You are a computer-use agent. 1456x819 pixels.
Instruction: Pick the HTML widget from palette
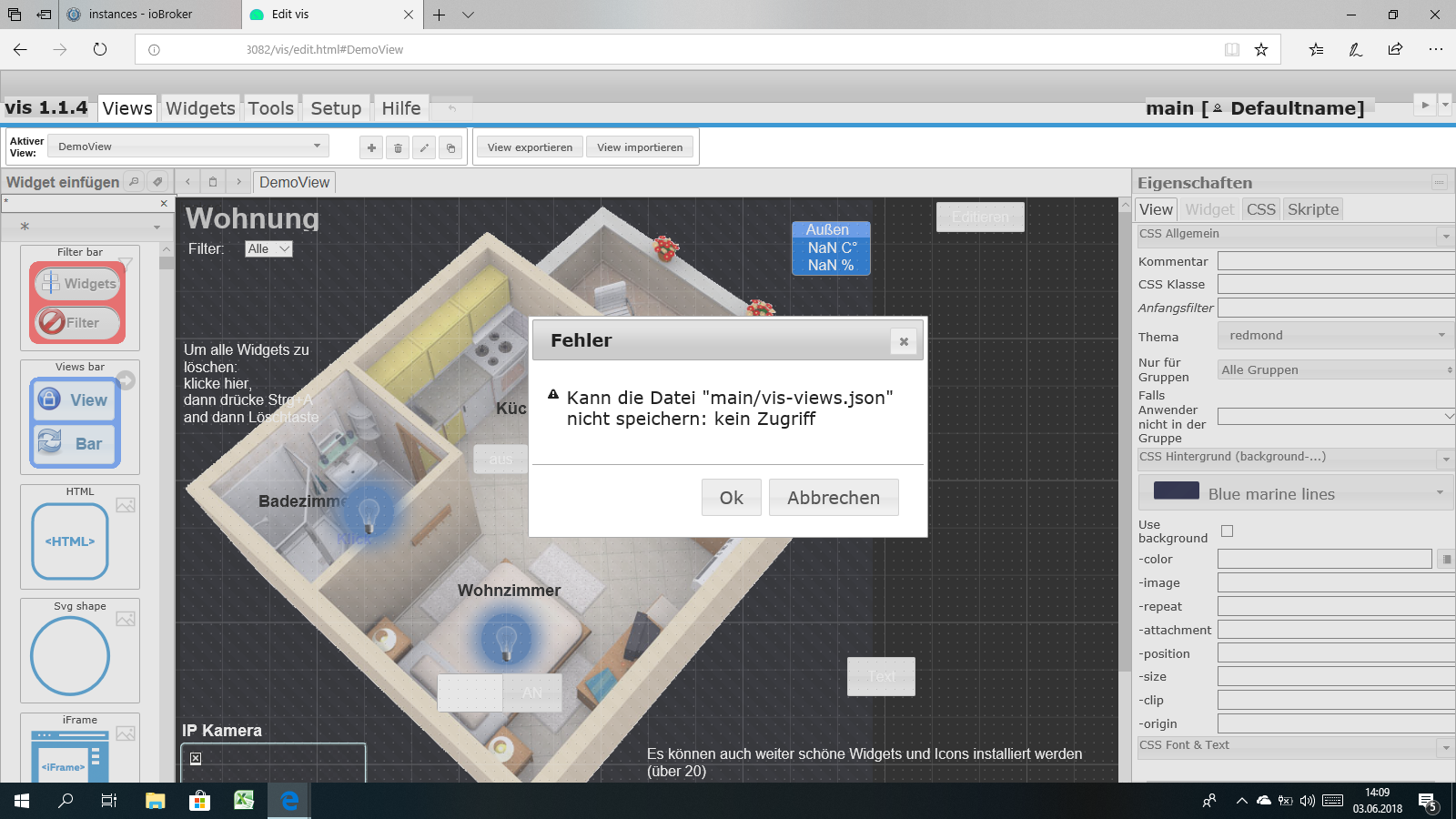[x=80, y=537]
